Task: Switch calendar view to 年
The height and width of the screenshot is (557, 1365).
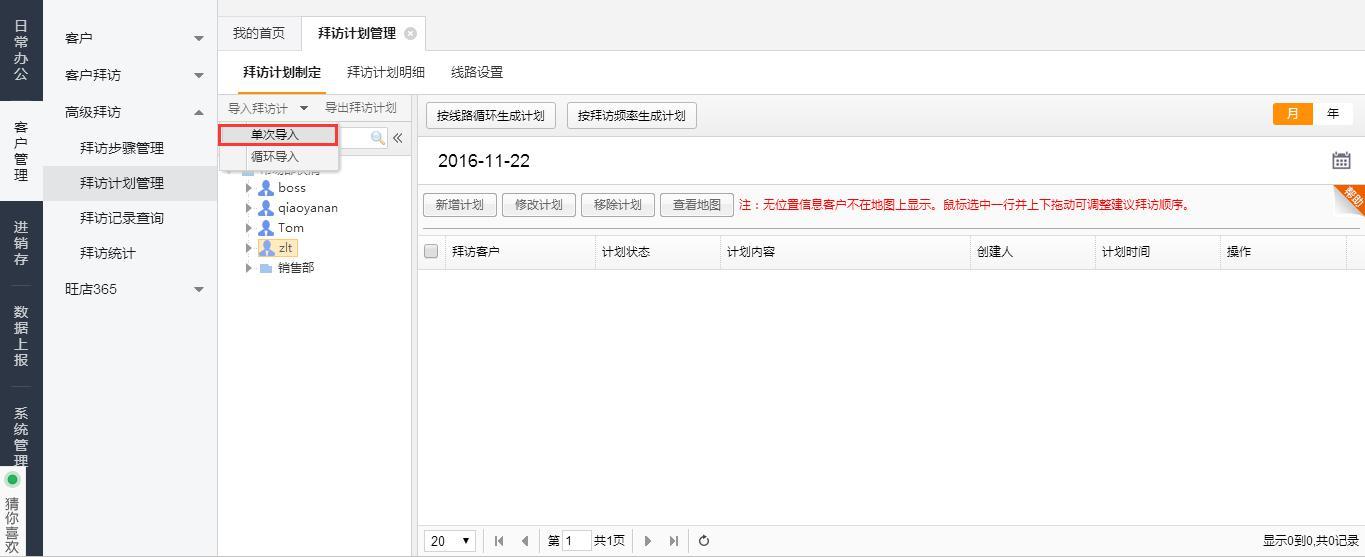Action: pyautogui.click(x=1332, y=113)
